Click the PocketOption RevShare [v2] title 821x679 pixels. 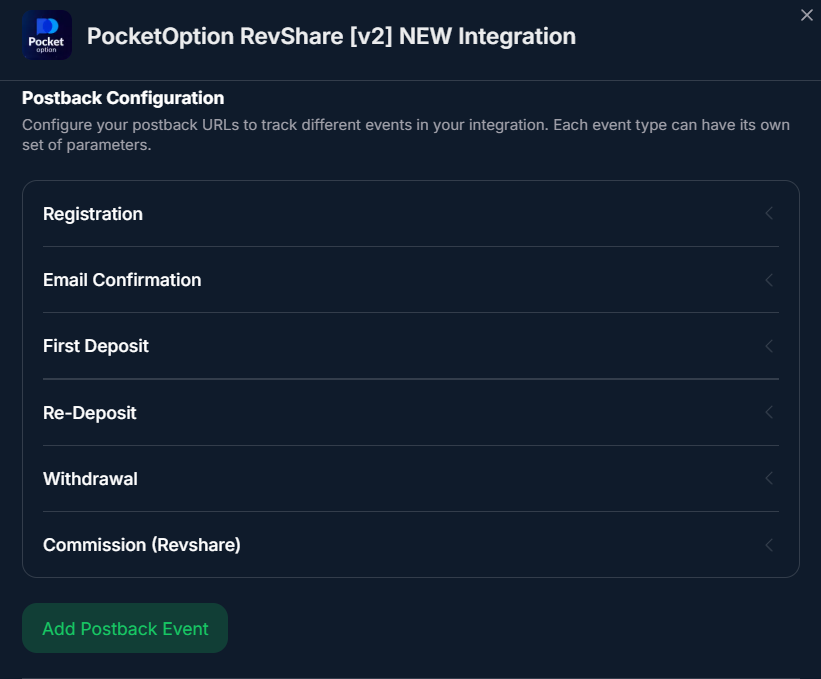331,36
